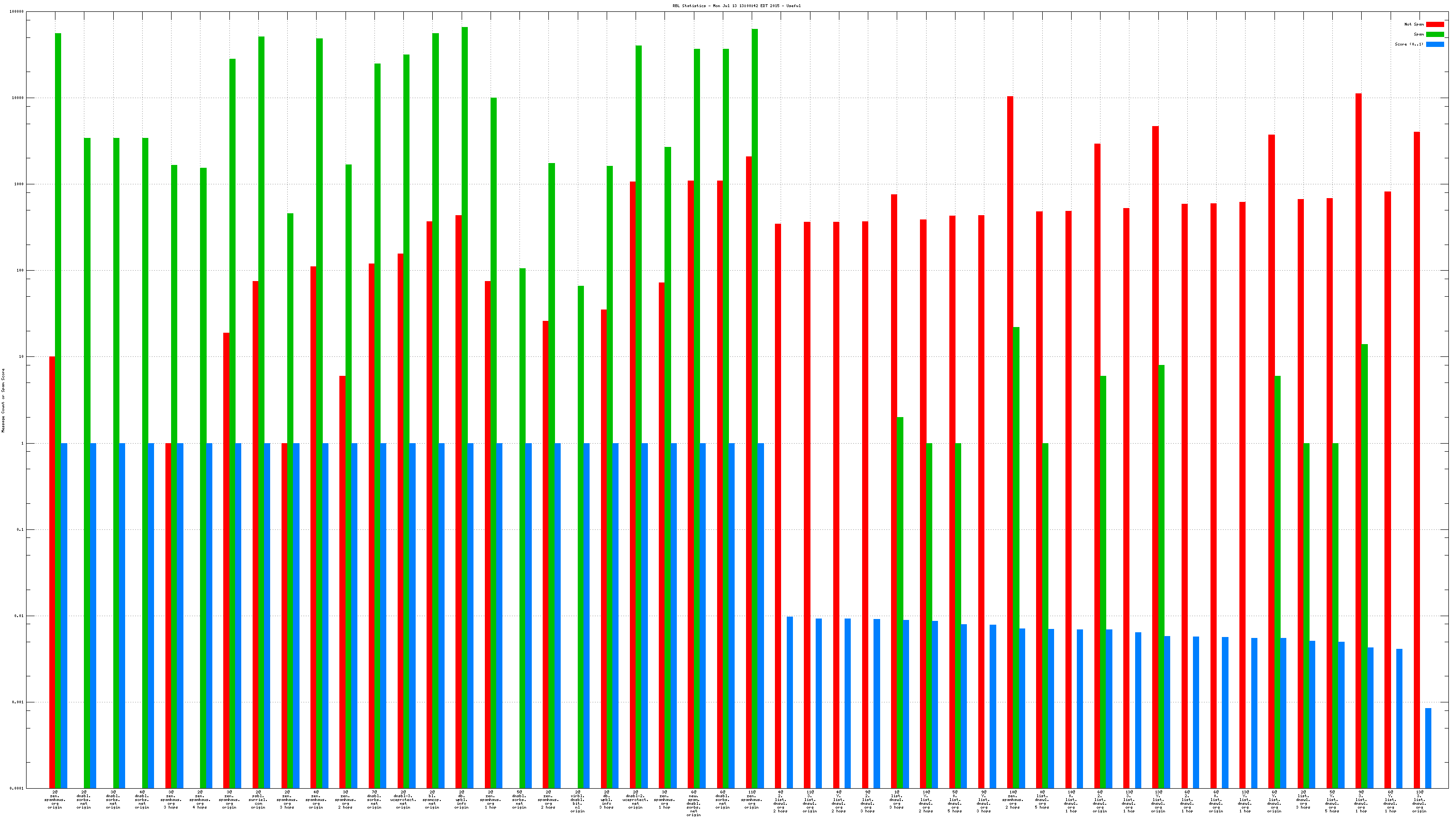The width and height of the screenshot is (1456, 819).
Task: Click the psbl.surriel.com origin x-axis label
Action: coord(258,800)
